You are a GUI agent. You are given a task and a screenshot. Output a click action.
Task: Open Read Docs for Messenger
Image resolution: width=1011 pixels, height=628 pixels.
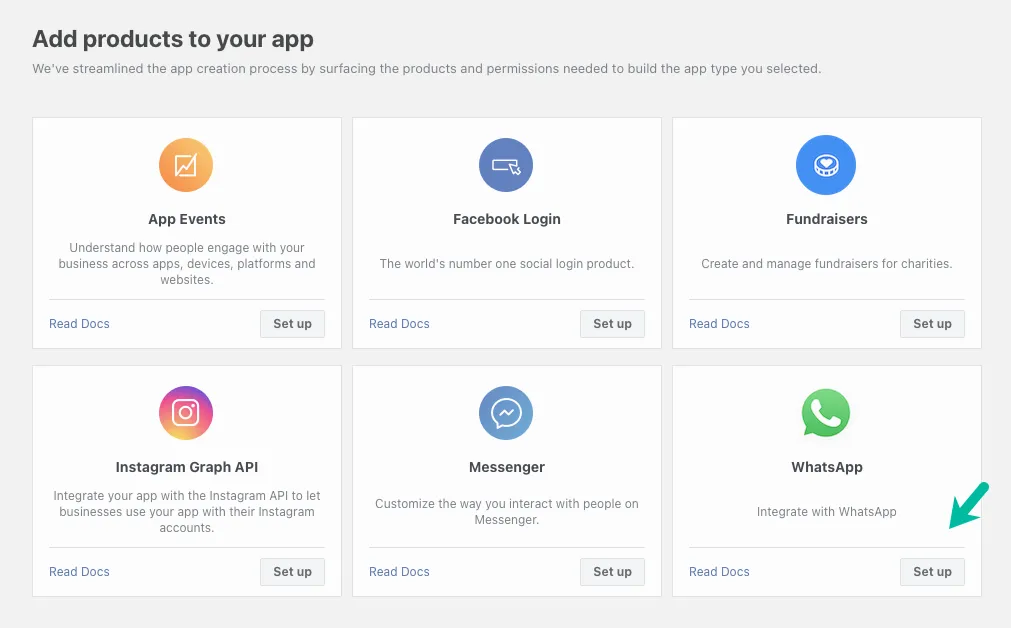(398, 571)
